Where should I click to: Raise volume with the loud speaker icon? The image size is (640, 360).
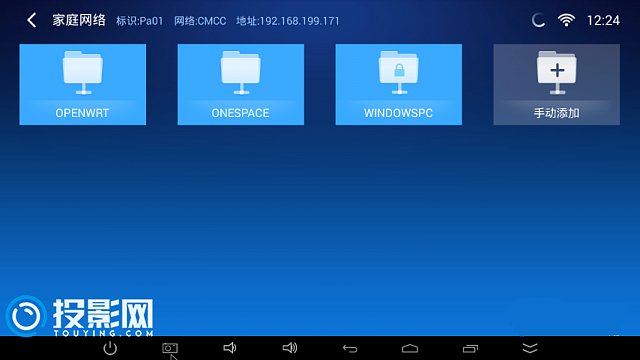point(290,348)
